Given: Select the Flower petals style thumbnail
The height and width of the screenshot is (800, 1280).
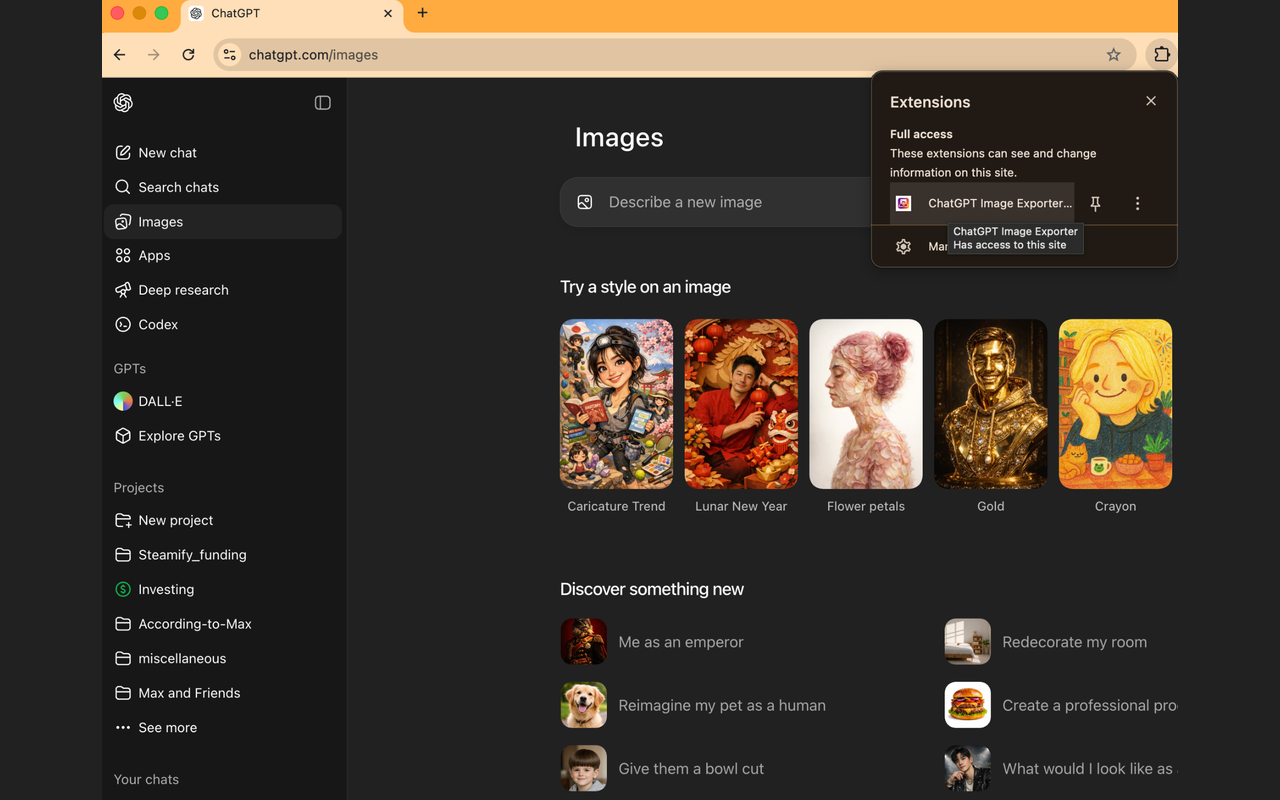Looking at the screenshot, I should 866,404.
